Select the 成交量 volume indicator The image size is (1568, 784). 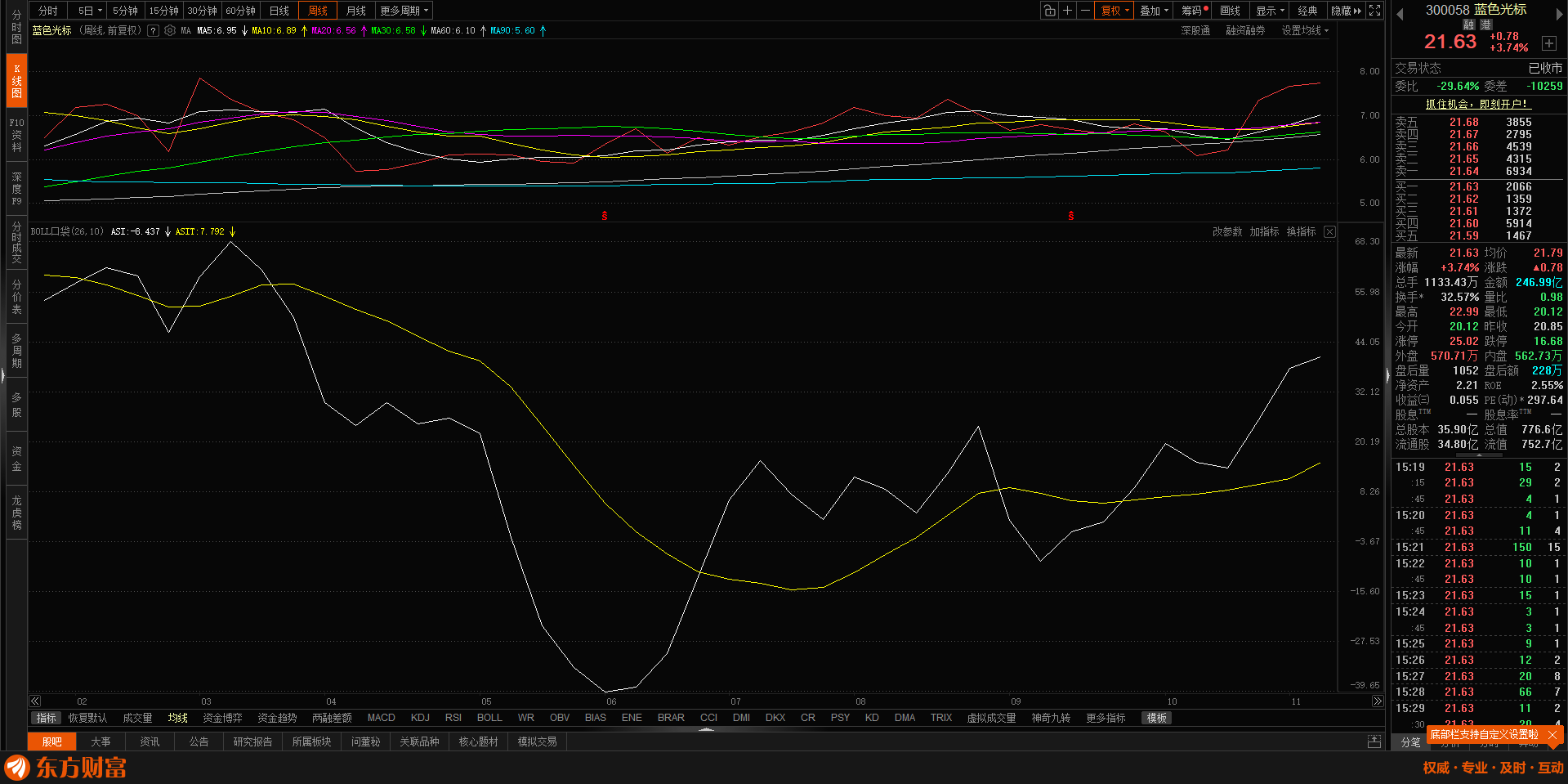pos(137,718)
